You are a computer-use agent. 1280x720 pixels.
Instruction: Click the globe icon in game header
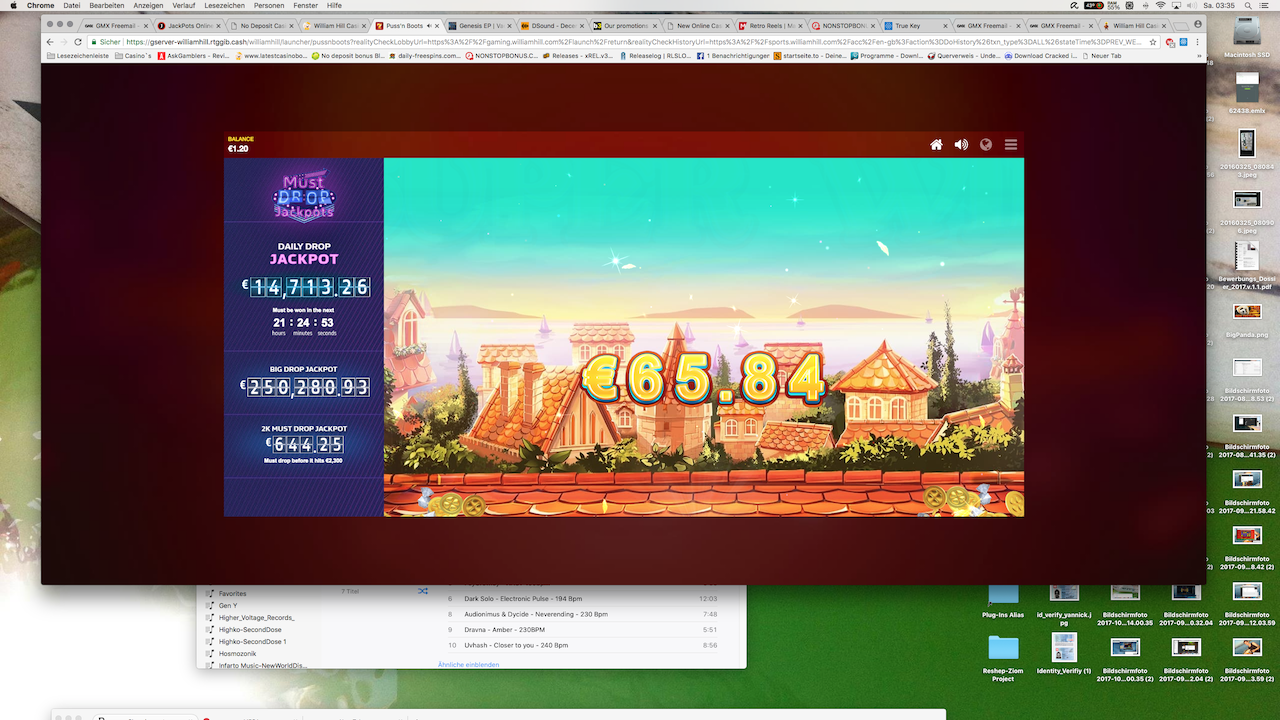tap(986, 145)
